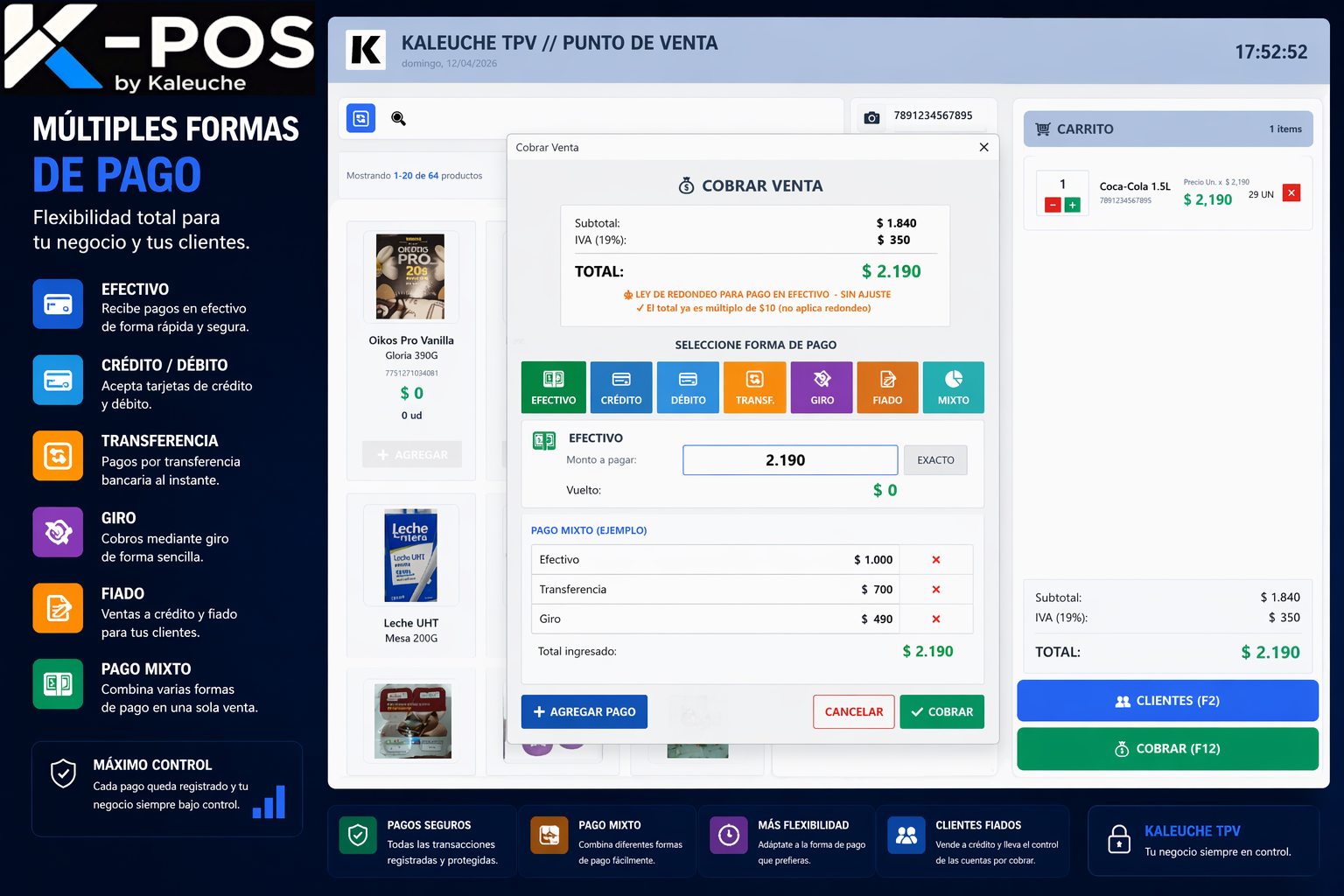The image size is (1344, 896).
Task: Click the '1 items' cart count
Action: pos(1285,129)
